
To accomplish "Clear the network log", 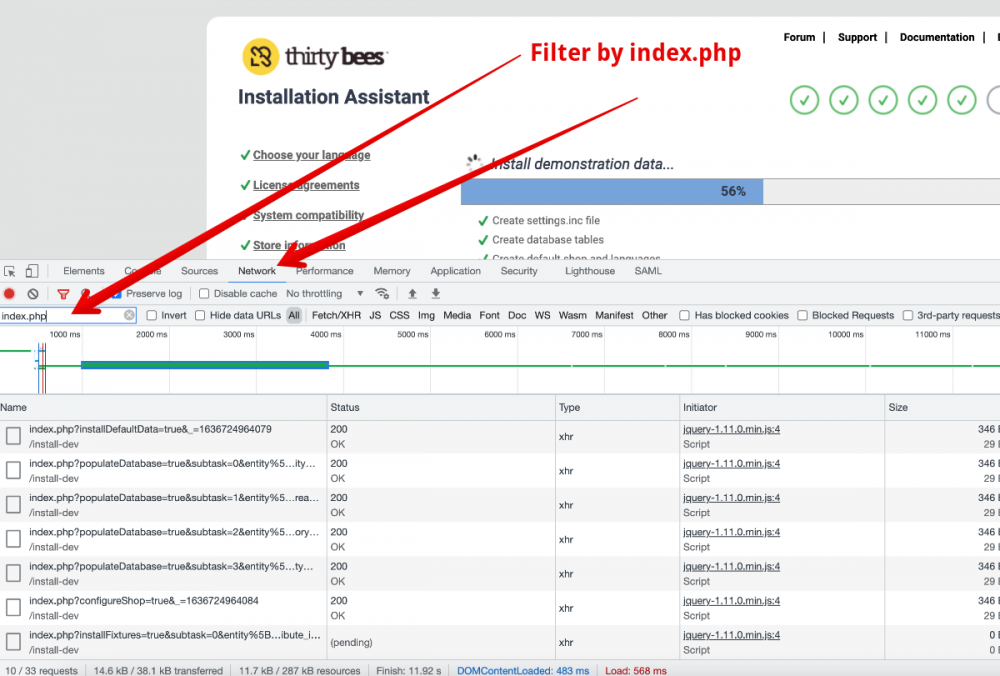I will point(33,294).
